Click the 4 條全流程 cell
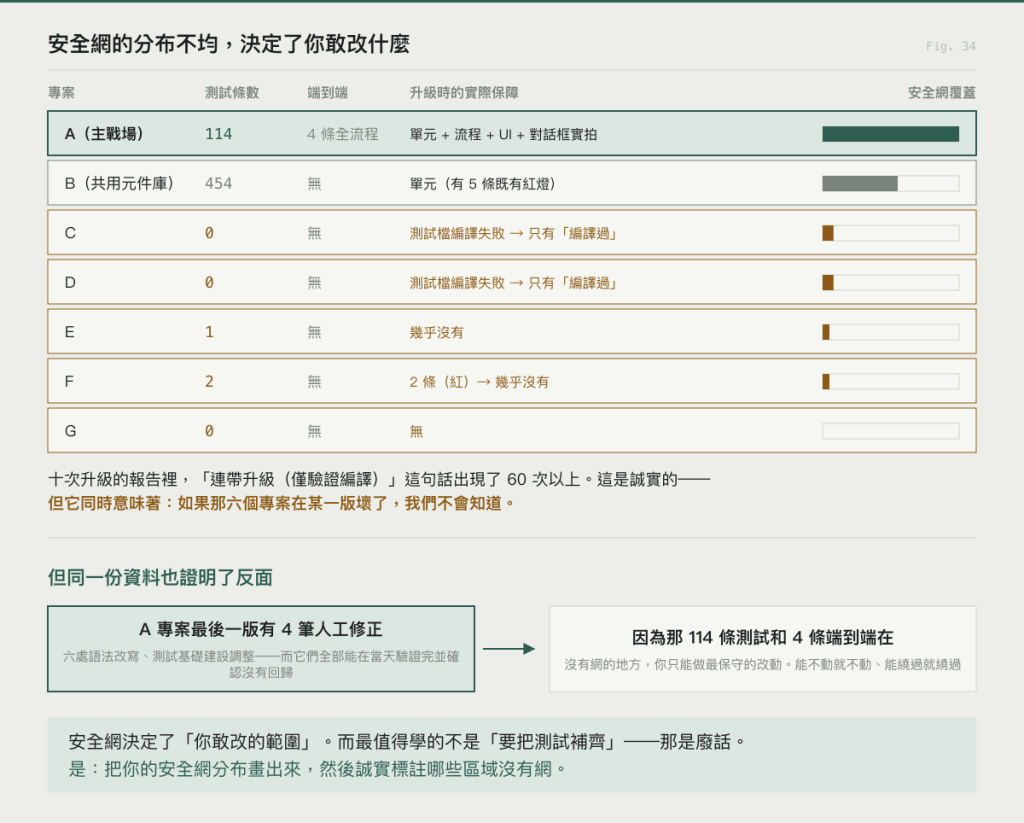1024x823 pixels. pyautogui.click(x=342, y=134)
